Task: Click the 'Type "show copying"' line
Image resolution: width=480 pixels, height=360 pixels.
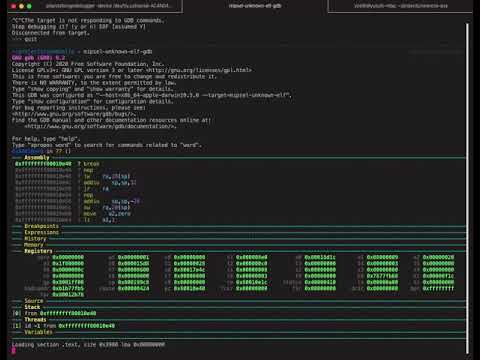Action: 93,89
